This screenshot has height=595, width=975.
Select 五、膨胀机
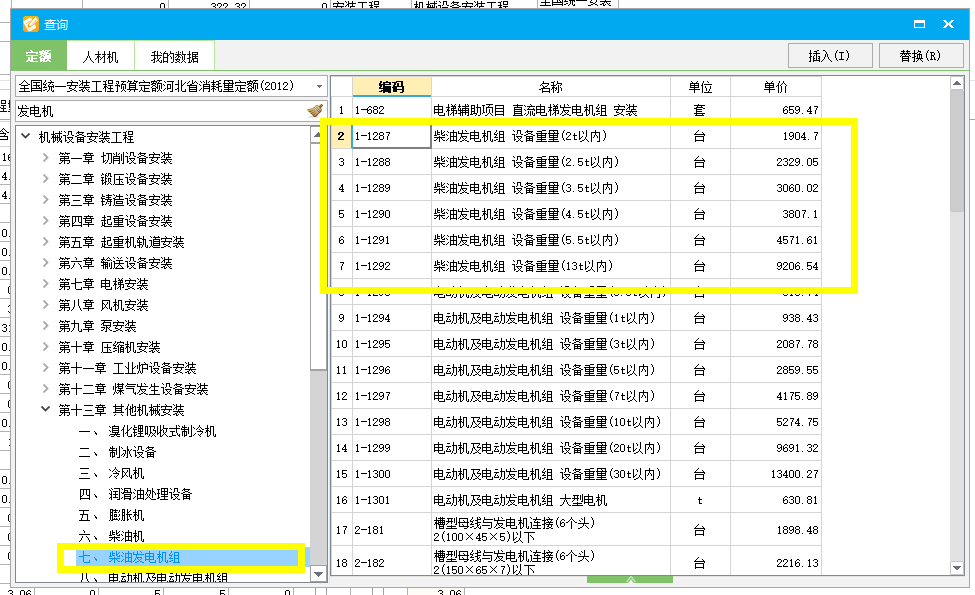pyautogui.click(x=111, y=515)
